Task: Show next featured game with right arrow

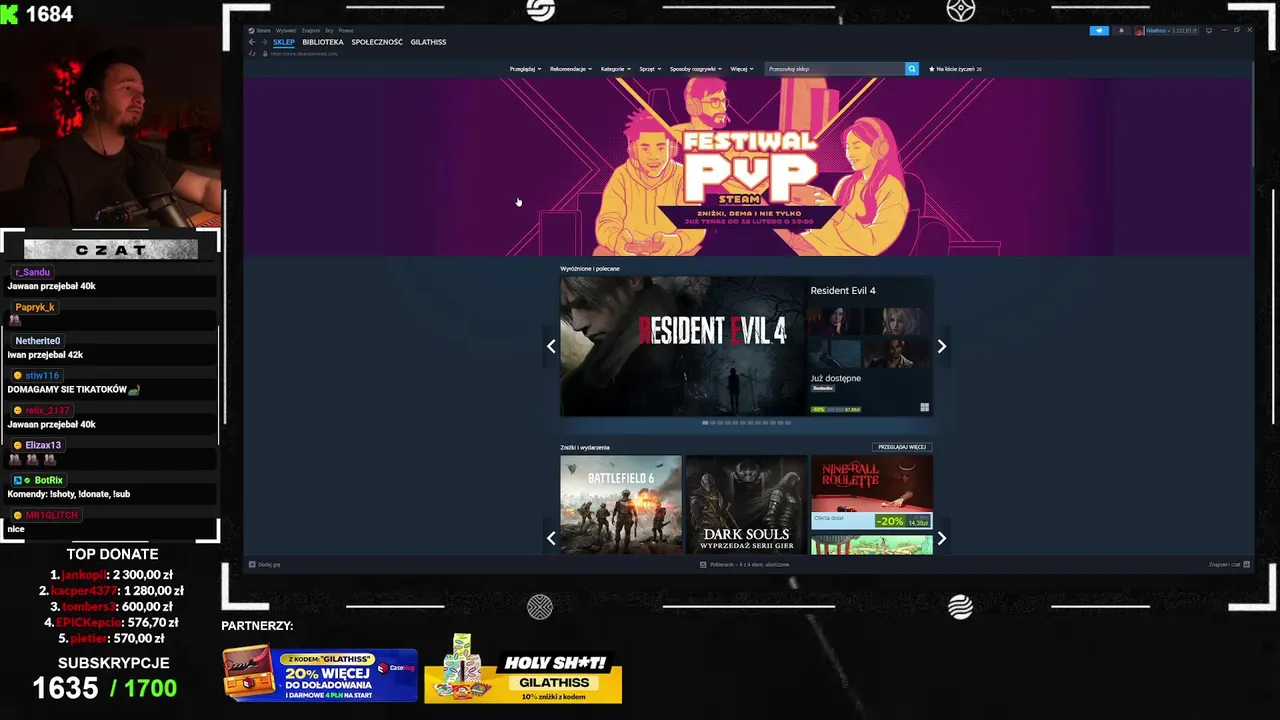Action: click(941, 346)
